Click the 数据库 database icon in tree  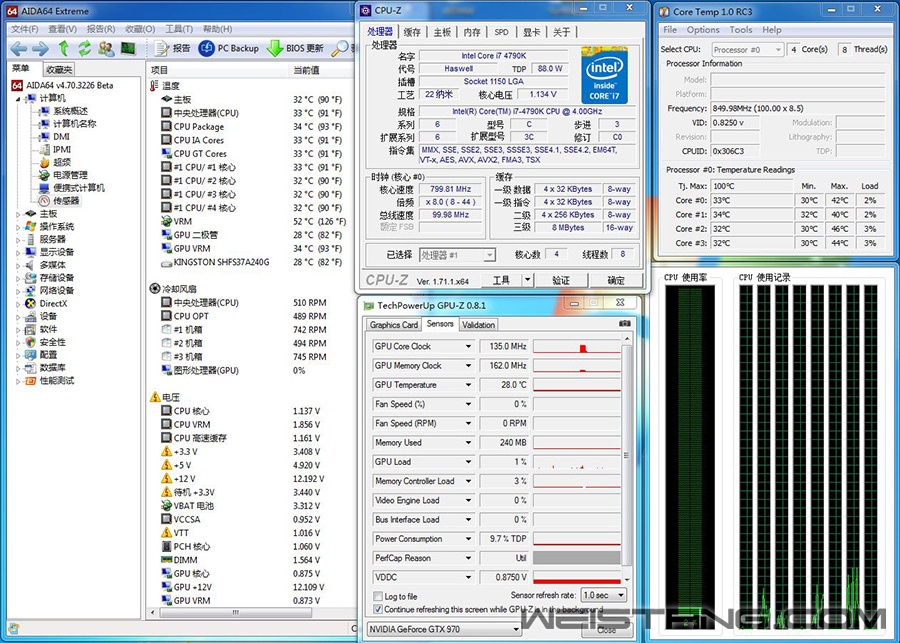tap(31, 367)
